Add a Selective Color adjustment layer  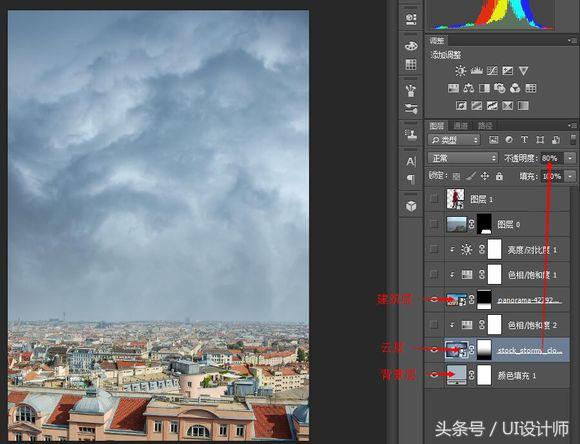[508, 106]
